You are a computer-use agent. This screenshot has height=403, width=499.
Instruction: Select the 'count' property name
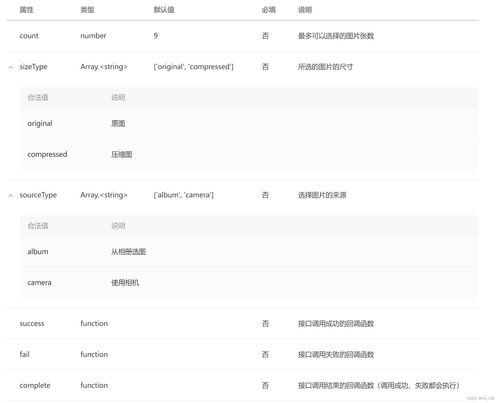(29, 36)
